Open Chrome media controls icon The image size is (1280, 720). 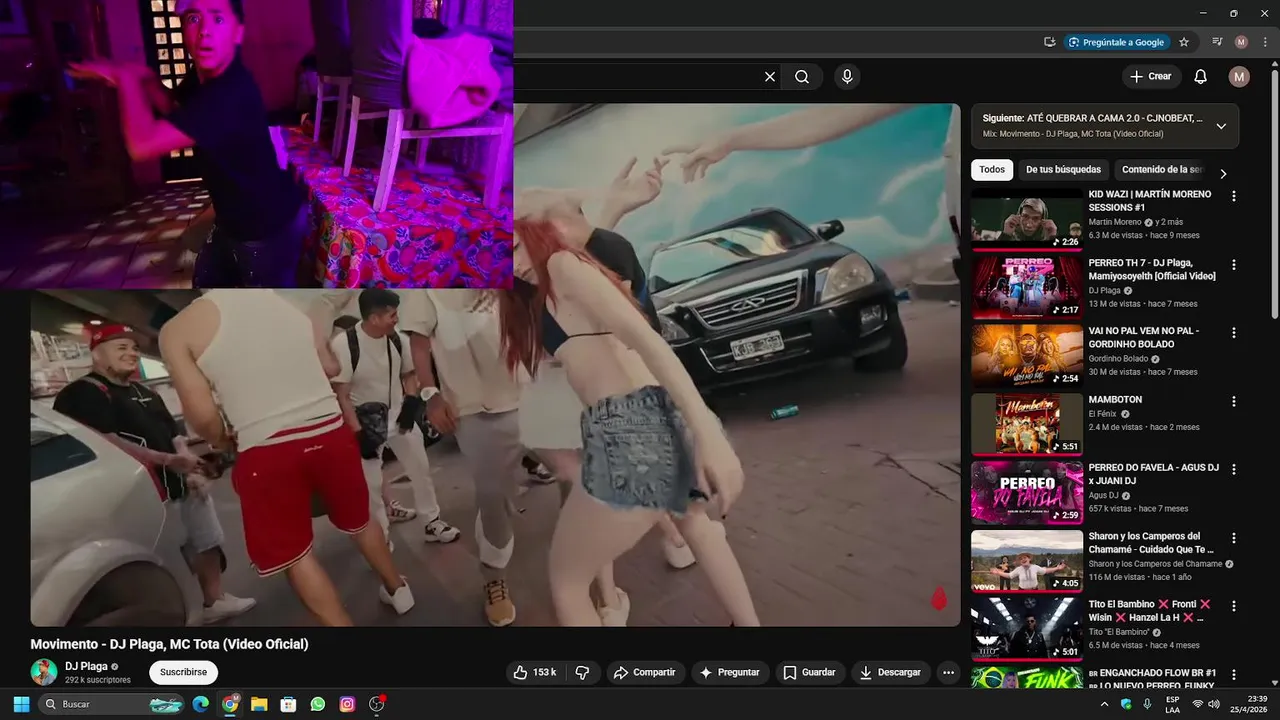click(1217, 42)
